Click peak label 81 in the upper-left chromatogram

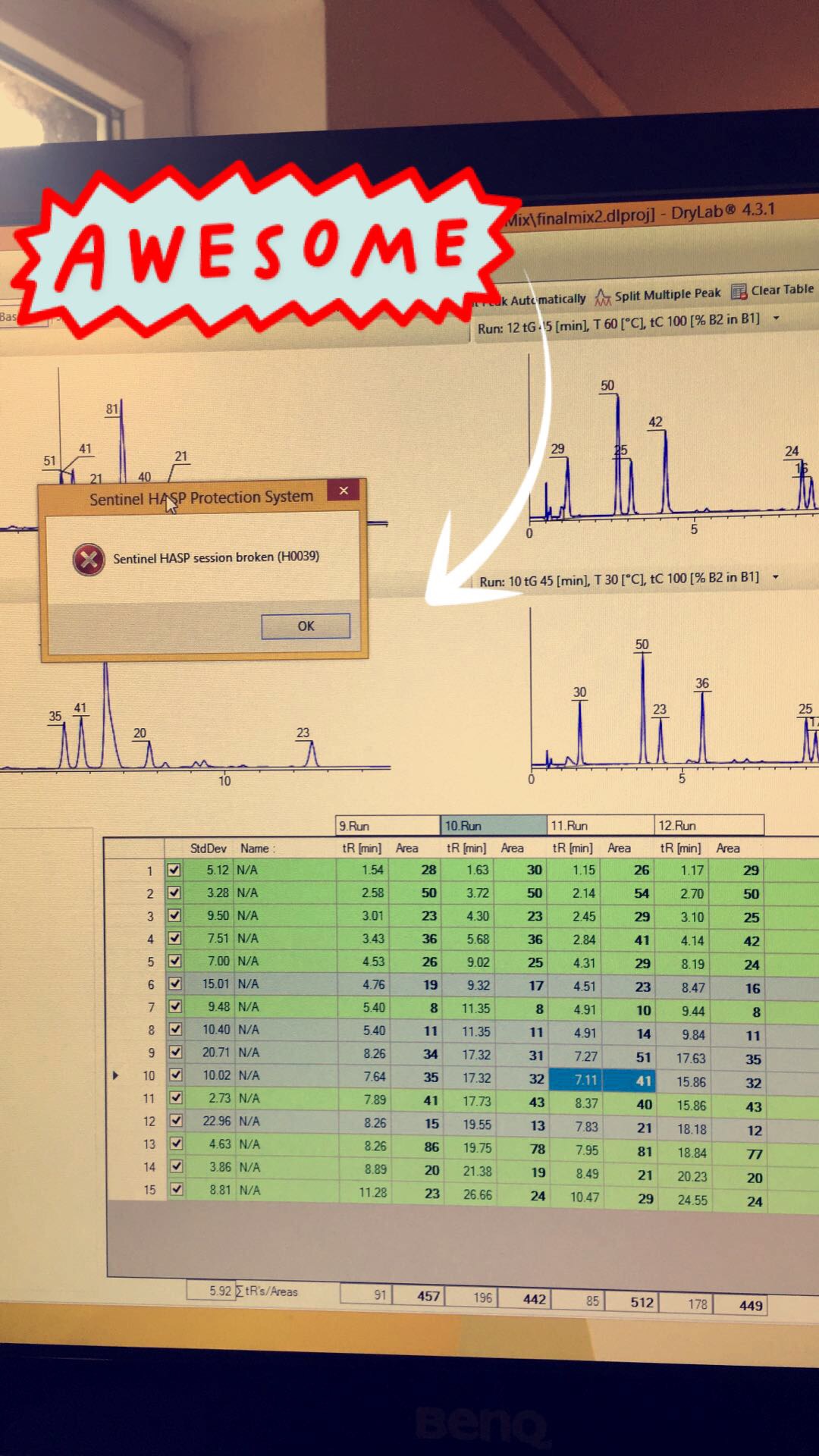(112, 409)
